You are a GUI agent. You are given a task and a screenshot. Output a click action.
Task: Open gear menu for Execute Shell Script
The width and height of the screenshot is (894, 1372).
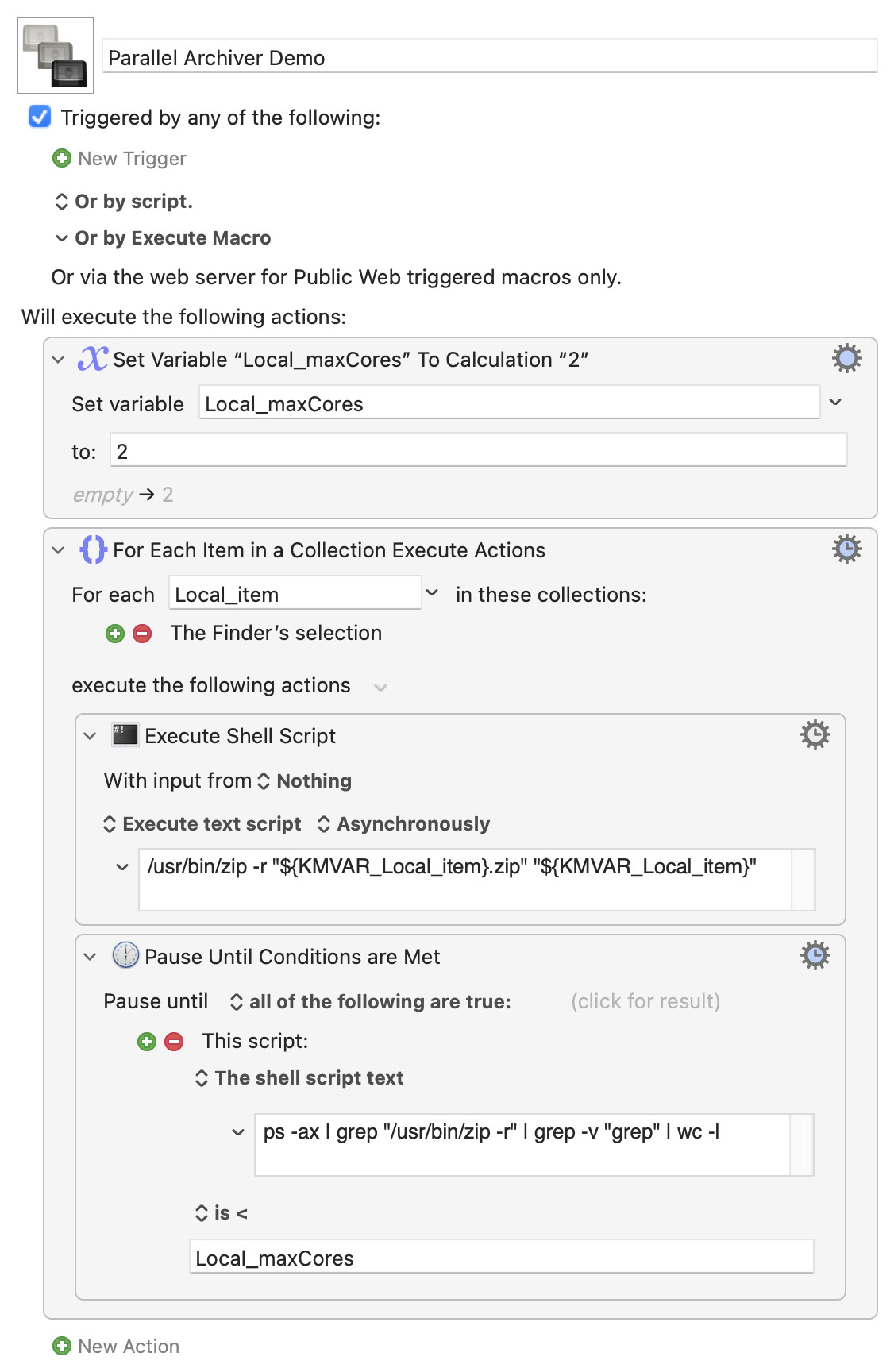click(815, 735)
